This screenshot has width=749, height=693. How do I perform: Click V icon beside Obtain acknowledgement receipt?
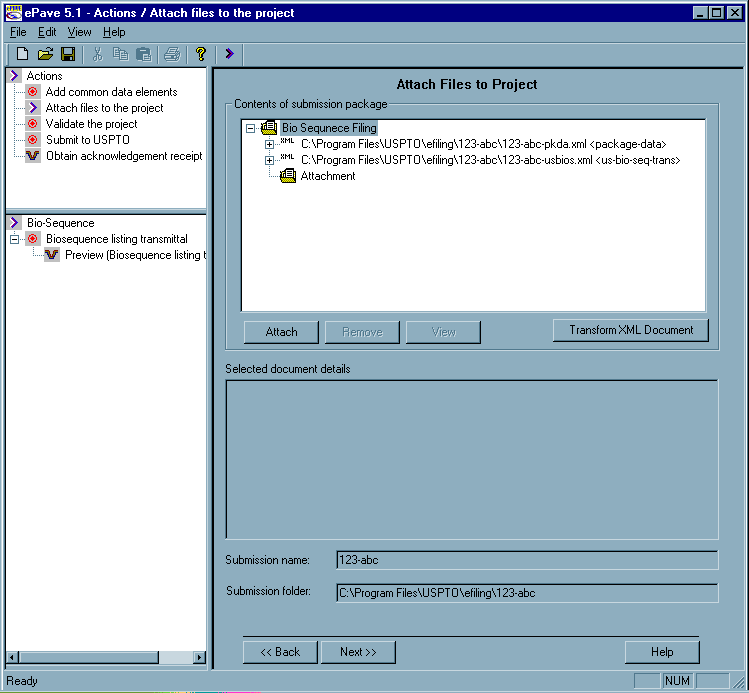(32, 156)
